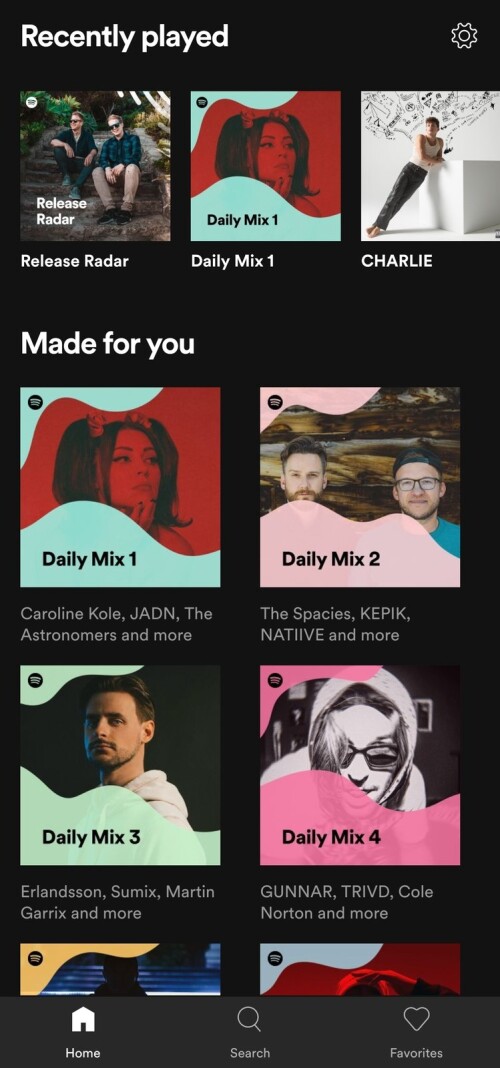Switch to the Favorites tab label
The image size is (500, 1068).
(416, 1052)
